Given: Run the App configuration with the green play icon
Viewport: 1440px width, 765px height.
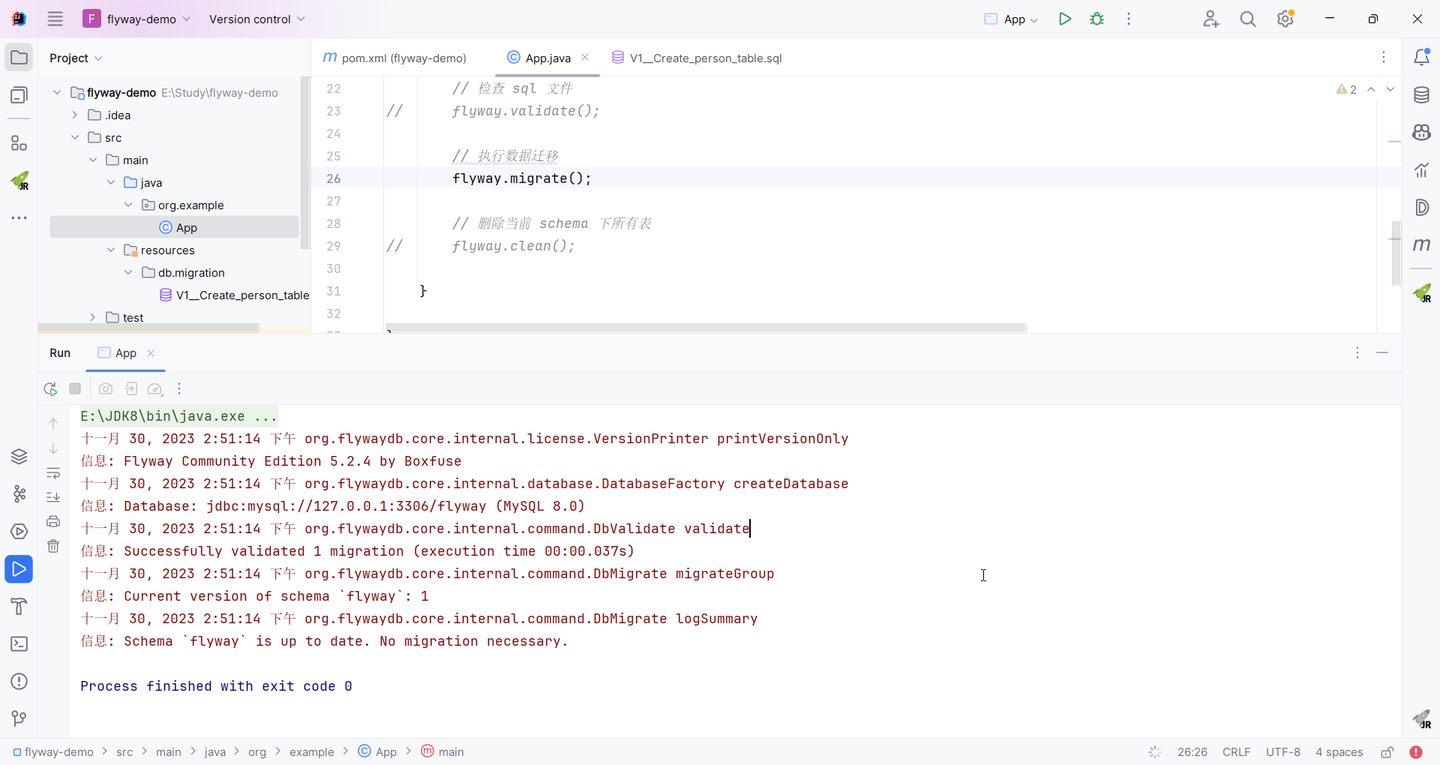Looking at the screenshot, I should coord(1065,19).
